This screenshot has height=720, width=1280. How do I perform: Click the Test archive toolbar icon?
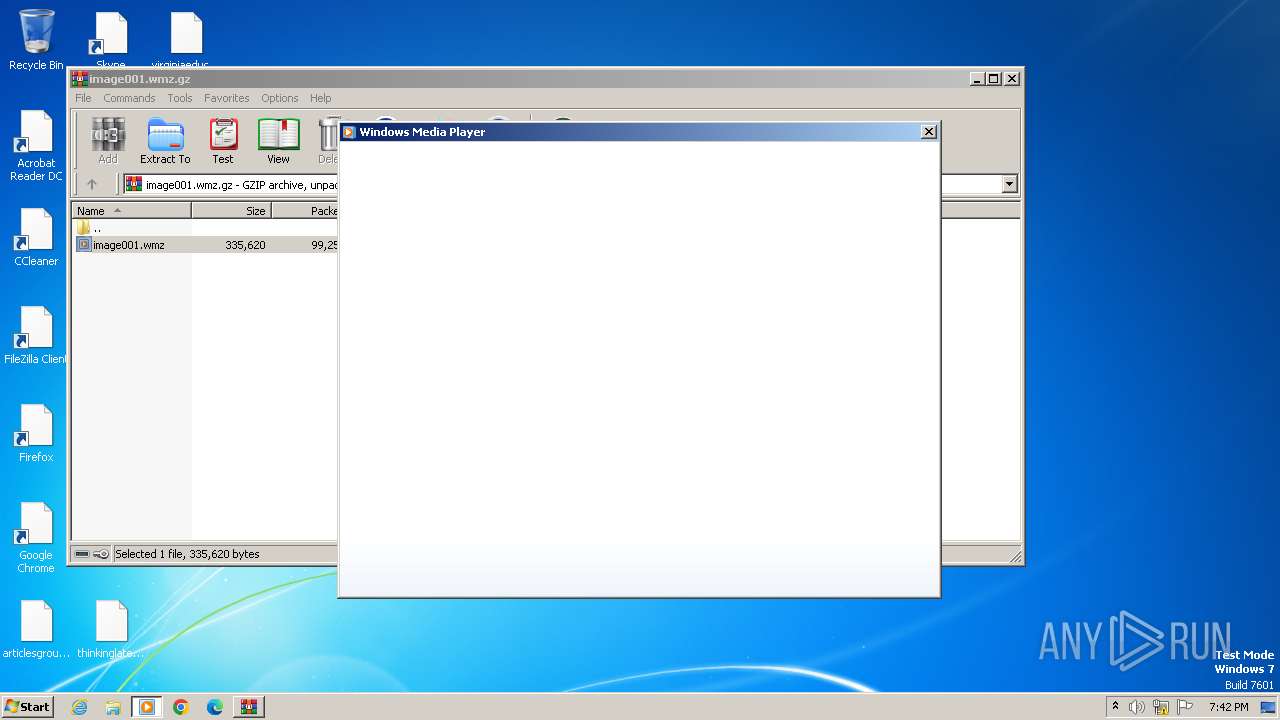pos(223,141)
